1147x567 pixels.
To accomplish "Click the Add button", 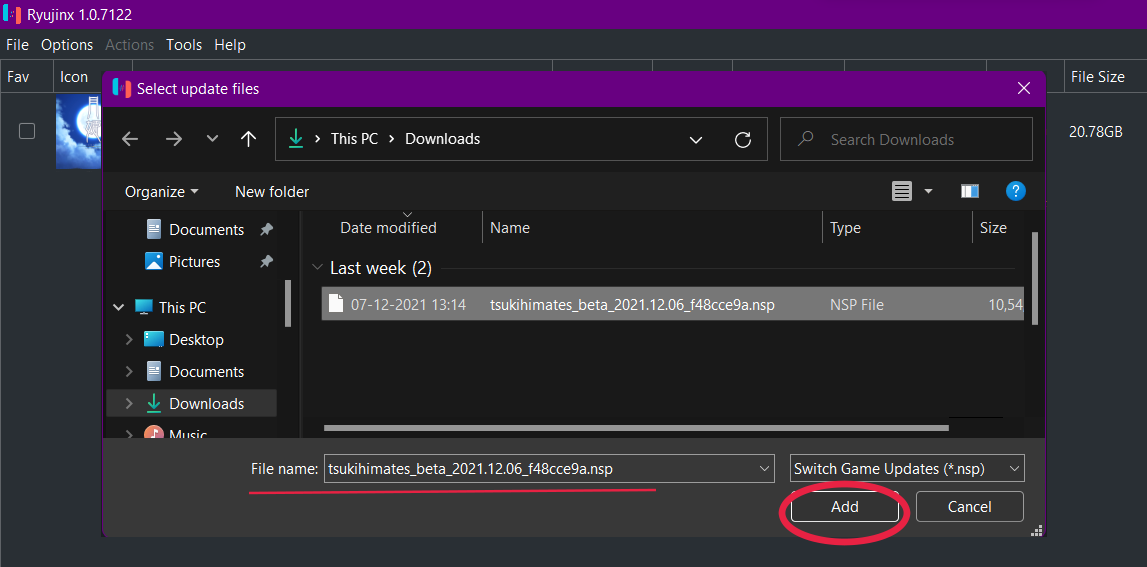I will (844, 506).
